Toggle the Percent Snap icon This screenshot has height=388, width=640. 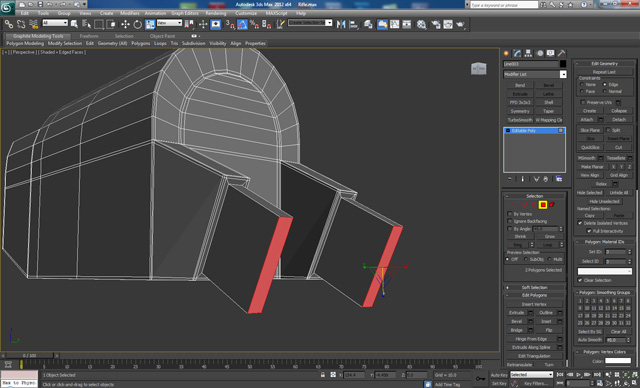point(254,24)
